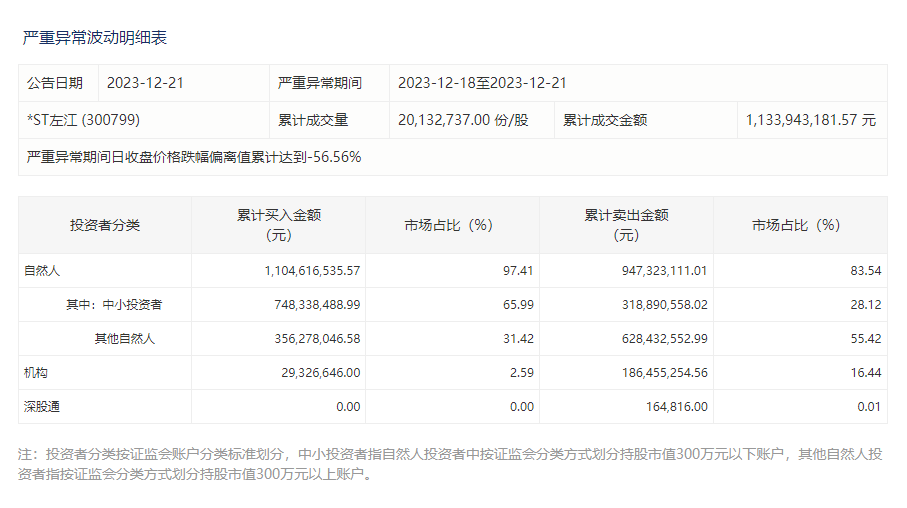Click the footnote text beginning with 注：
Screen dimensions: 907x508
[450, 464]
